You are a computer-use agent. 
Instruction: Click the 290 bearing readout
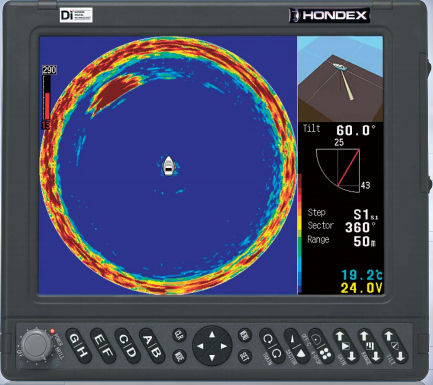pos(49,70)
